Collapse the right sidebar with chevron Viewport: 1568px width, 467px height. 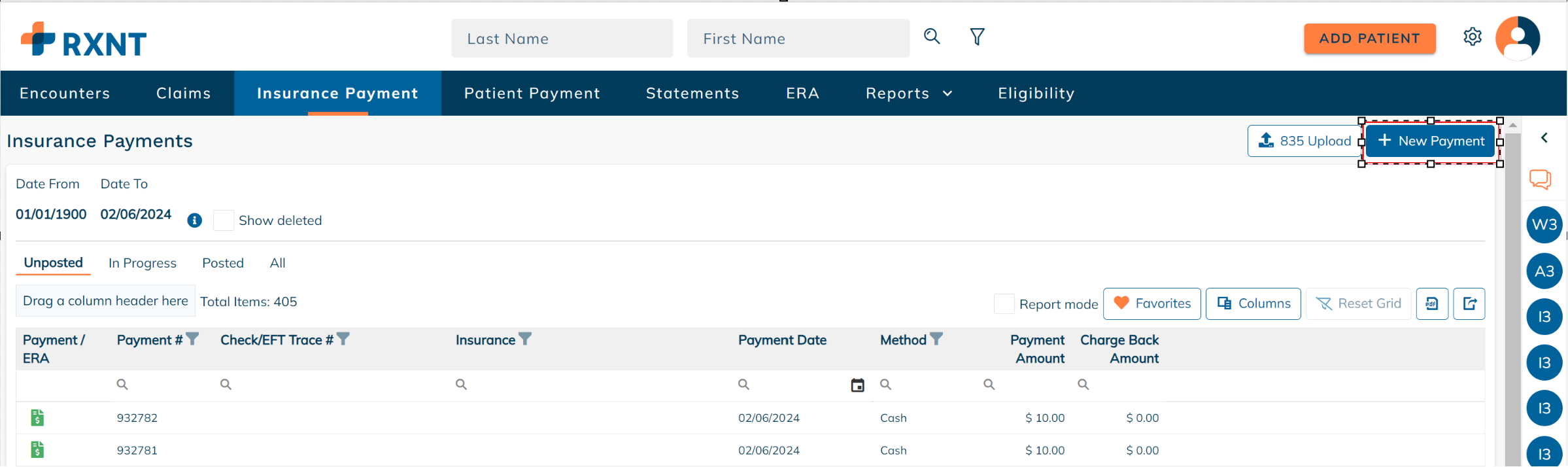coord(1544,138)
